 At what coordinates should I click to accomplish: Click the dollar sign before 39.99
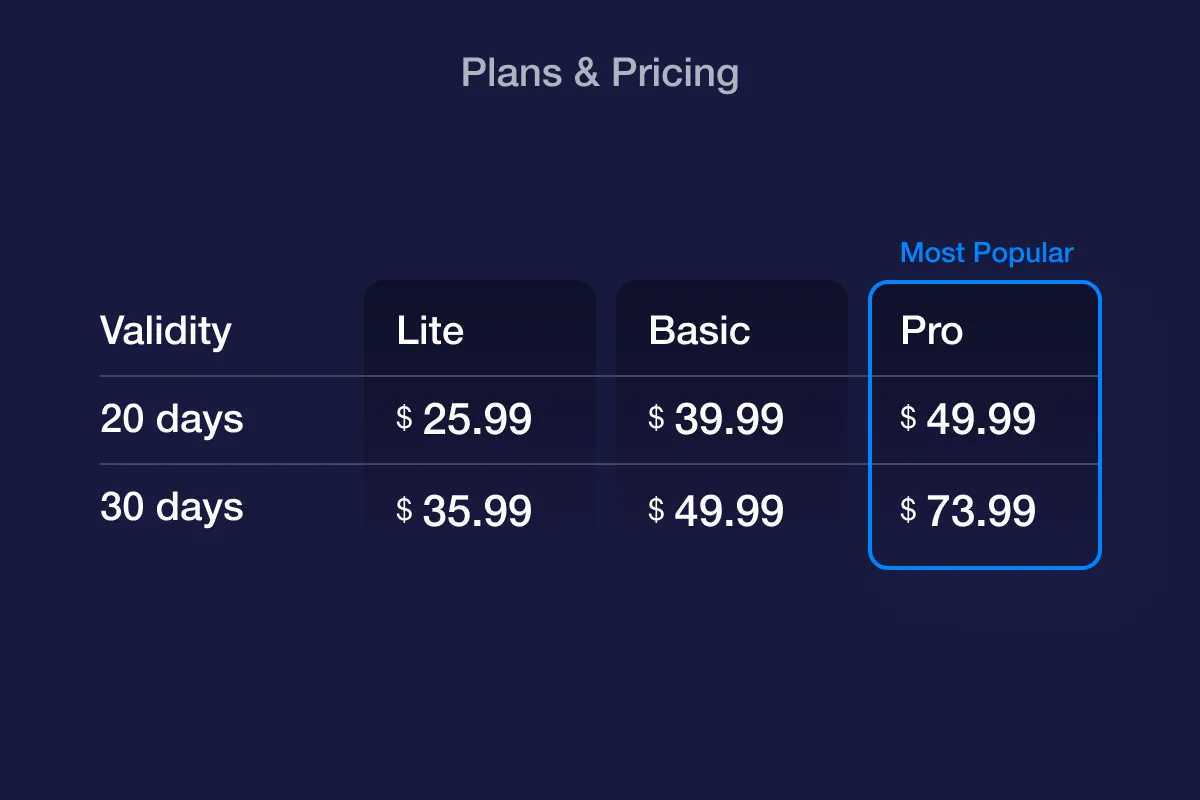(x=656, y=418)
